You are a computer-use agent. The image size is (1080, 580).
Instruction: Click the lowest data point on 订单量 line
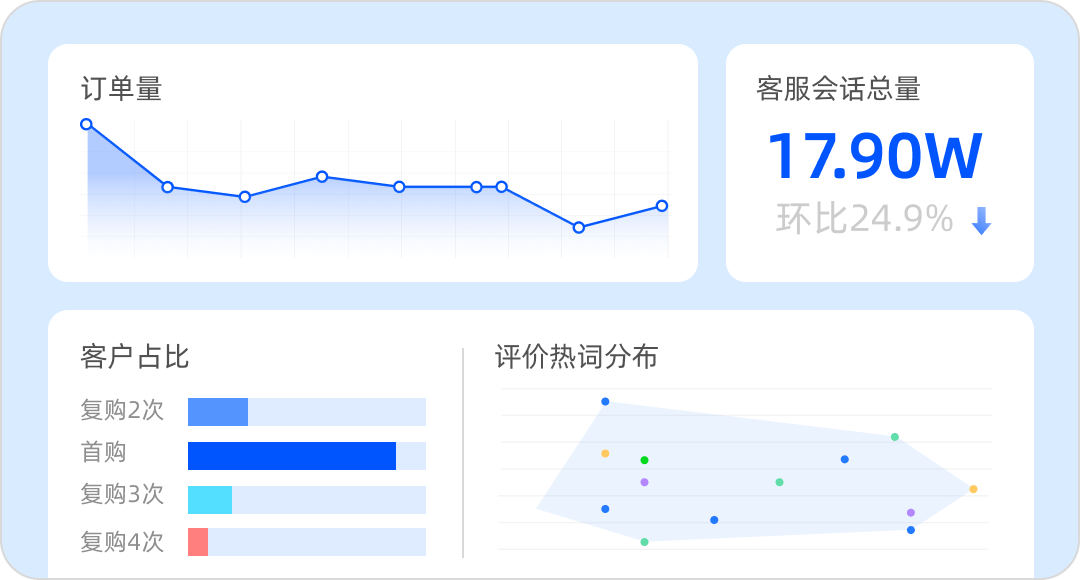579,227
